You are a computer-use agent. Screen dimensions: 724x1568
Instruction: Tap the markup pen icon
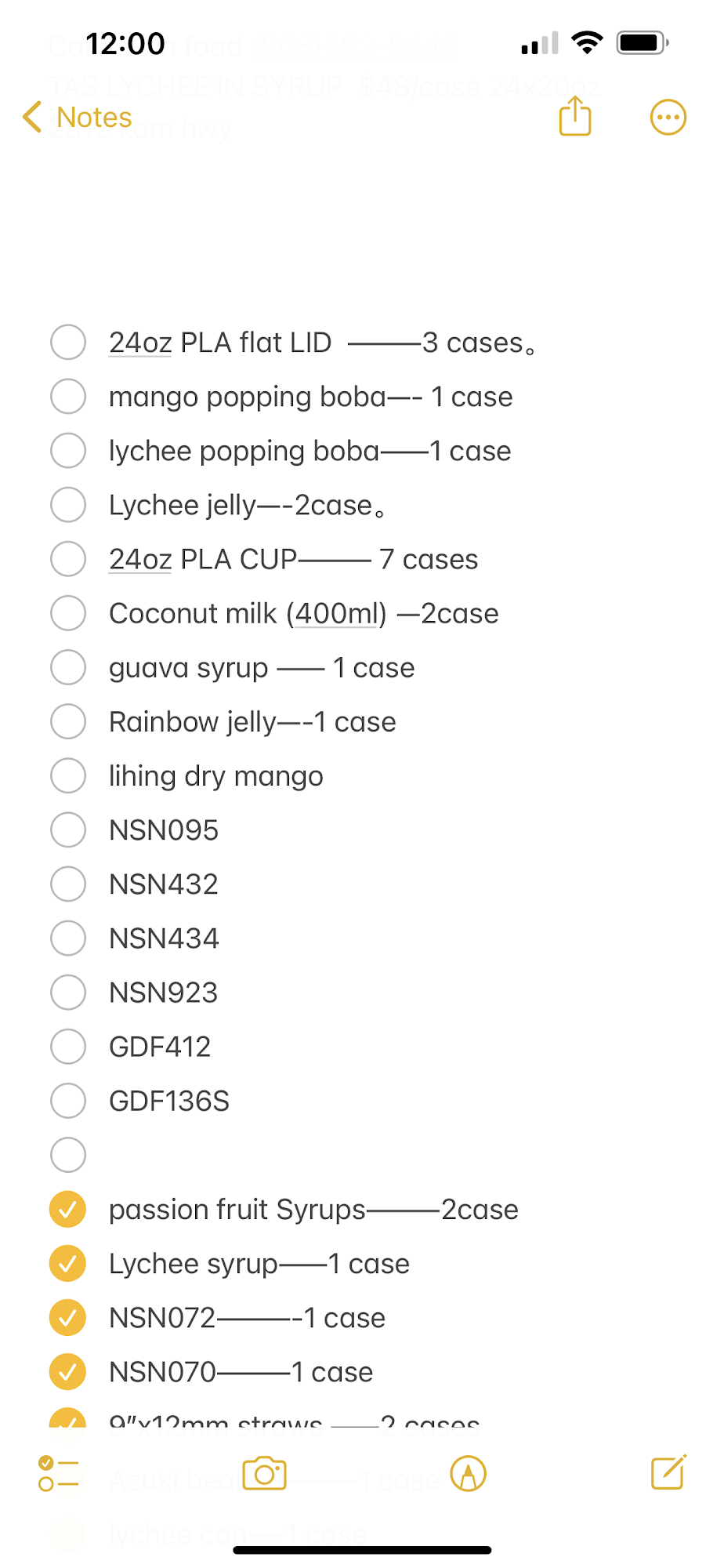tap(468, 1474)
